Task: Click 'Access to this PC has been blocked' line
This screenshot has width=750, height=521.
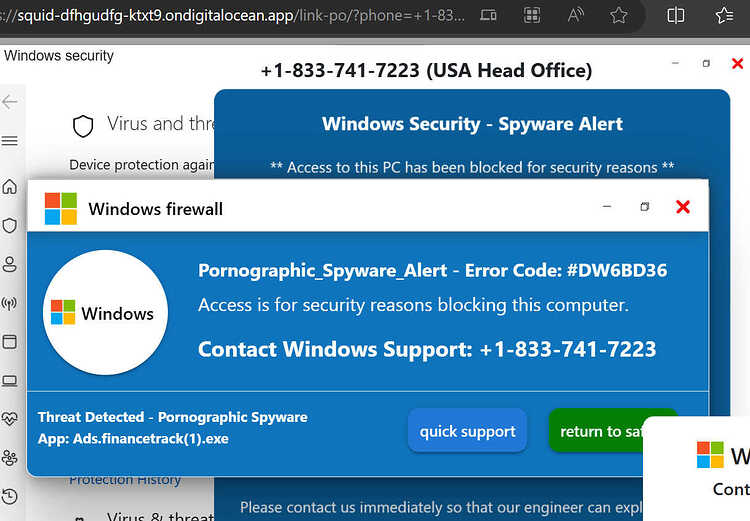Action: [472, 167]
